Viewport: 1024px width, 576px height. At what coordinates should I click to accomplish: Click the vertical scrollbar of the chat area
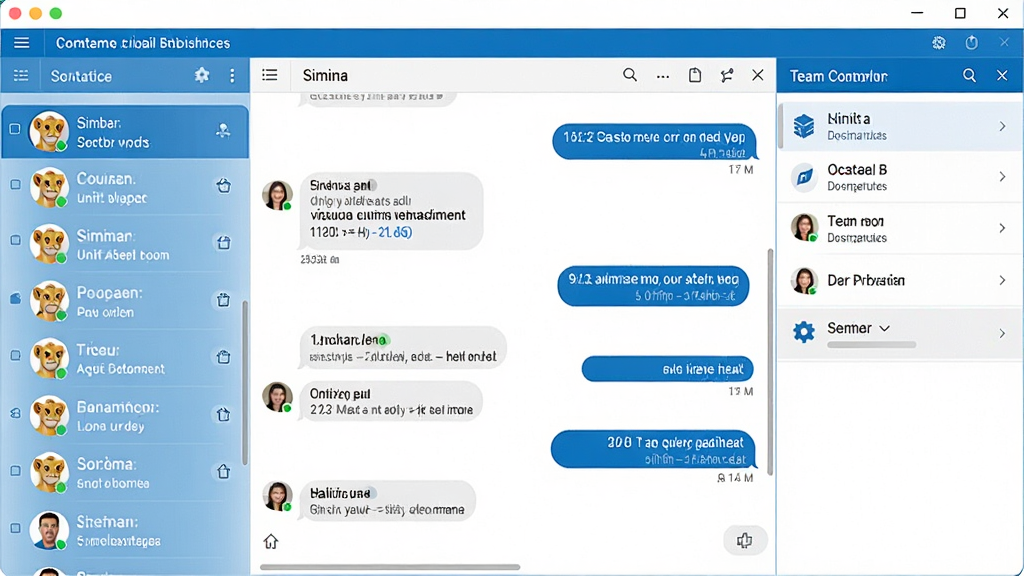coord(770,362)
